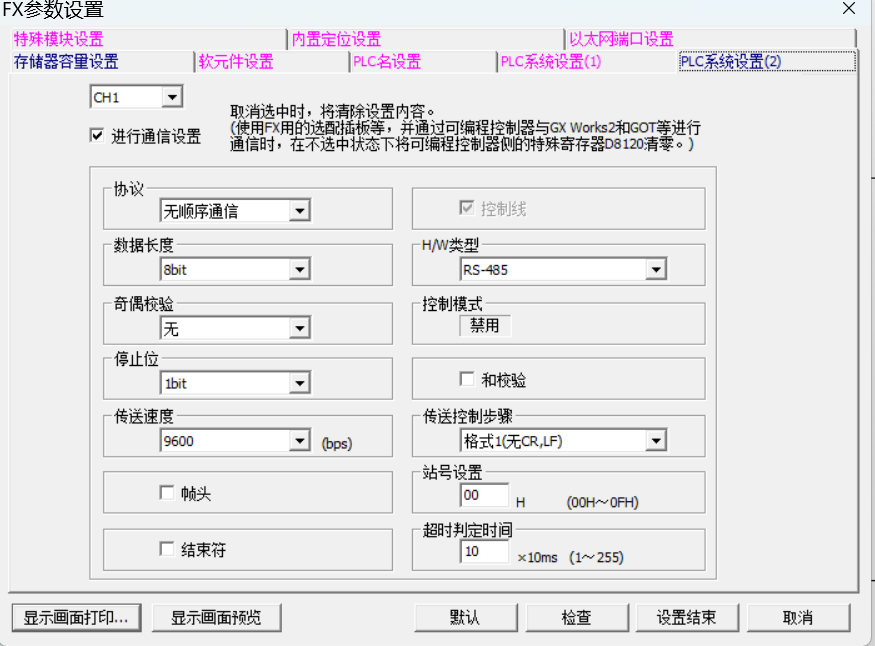
Task: Close the FX参数设置 dialog window
Action: 848,10
